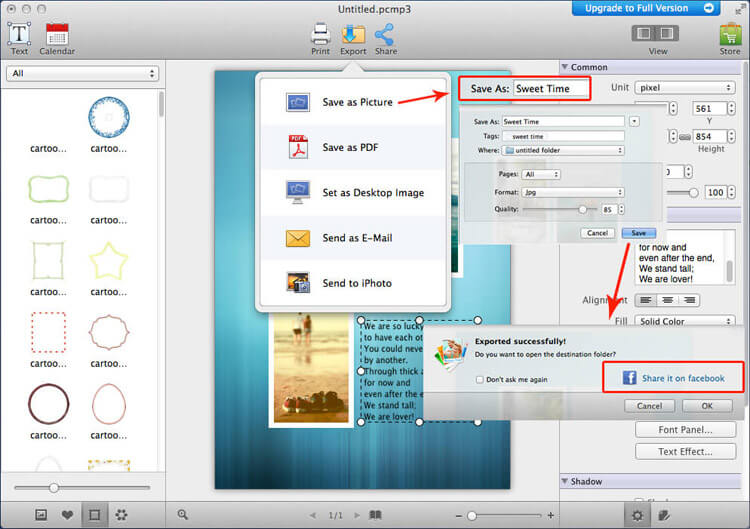Select the Text tool in toolbar

pyautogui.click(x=19, y=39)
